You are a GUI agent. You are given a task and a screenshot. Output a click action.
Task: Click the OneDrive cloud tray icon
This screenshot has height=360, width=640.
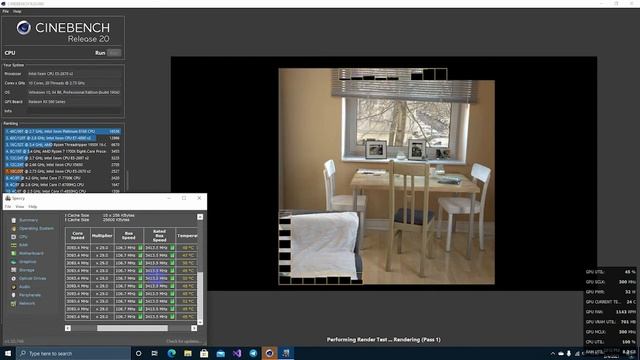pos(561,353)
